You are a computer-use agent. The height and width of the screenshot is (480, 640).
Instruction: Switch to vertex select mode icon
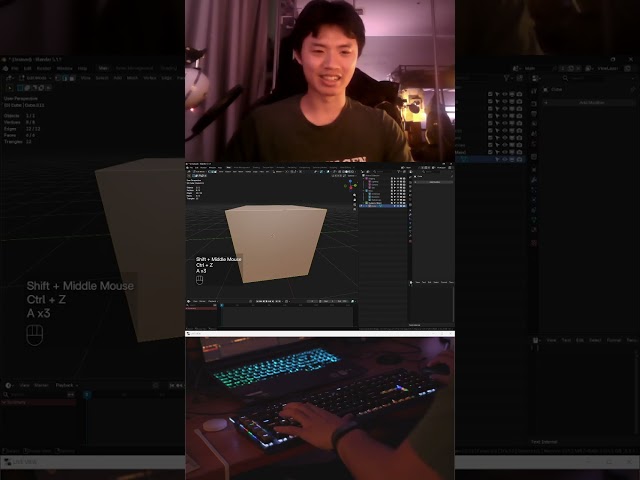[58, 78]
